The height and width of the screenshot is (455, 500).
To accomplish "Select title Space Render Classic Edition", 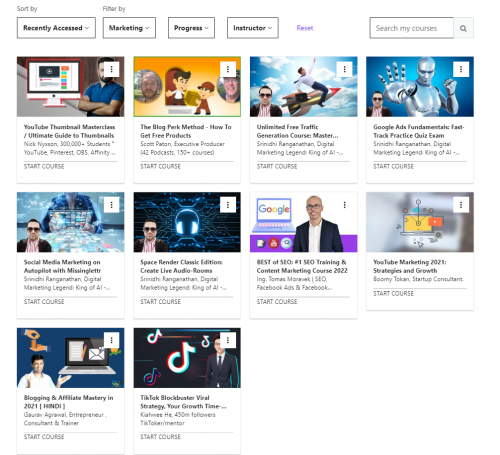I will coord(181,266).
